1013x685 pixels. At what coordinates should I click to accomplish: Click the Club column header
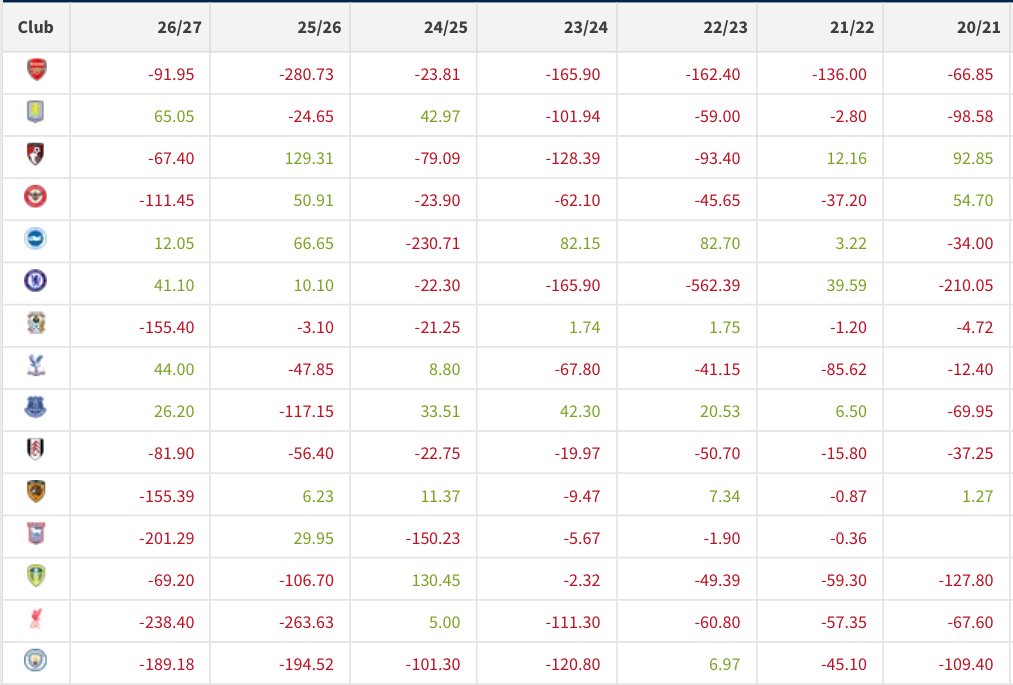tap(36, 27)
